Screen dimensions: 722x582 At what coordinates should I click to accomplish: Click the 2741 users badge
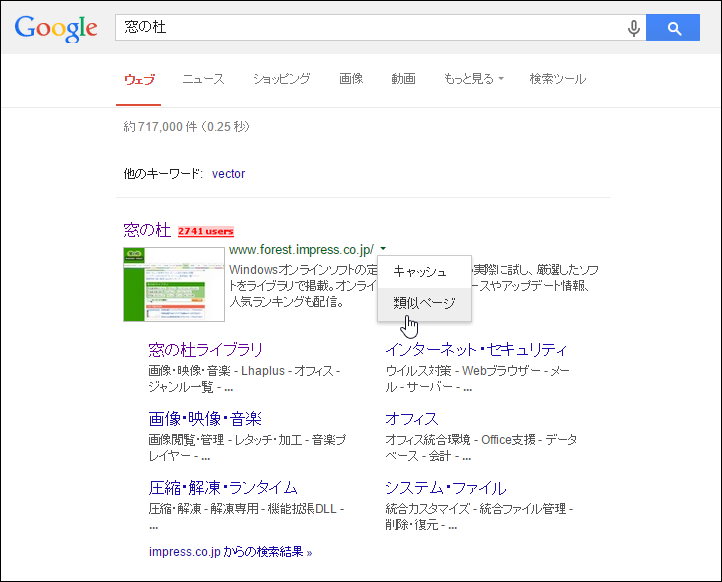pyautogui.click(x=206, y=231)
